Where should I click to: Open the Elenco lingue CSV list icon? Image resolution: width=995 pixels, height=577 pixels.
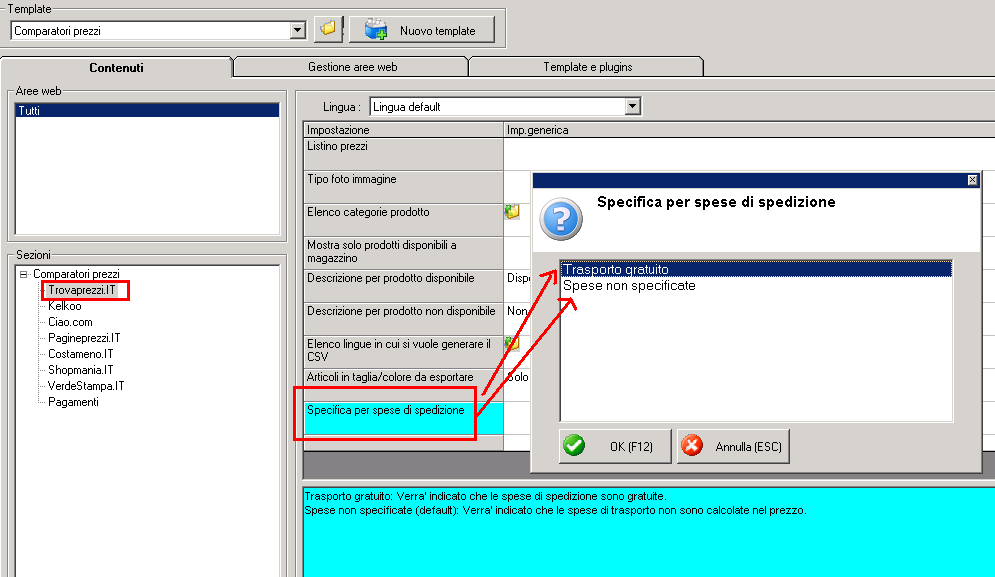(x=512, y=343)
